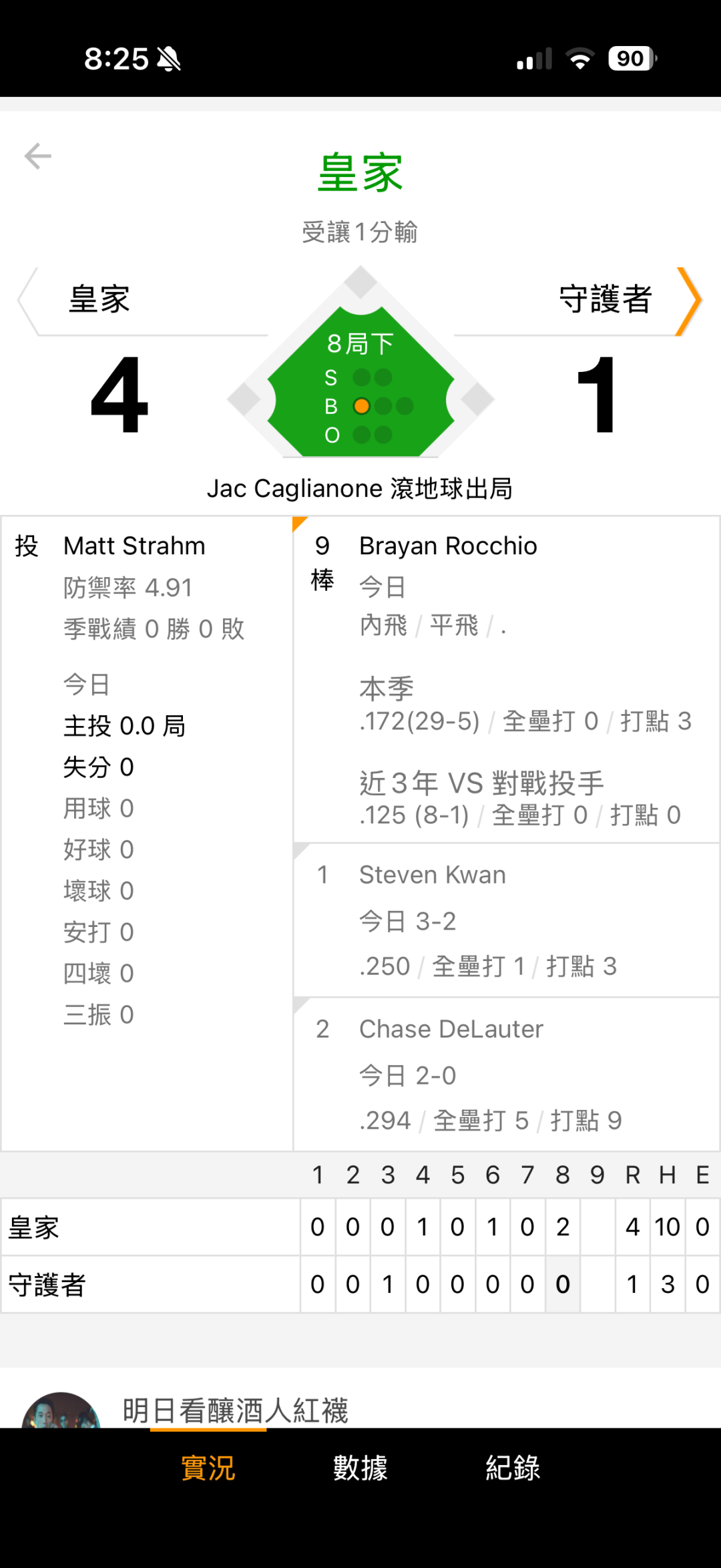The width and height of the screenshot is (721, 1568).
Task: Expand batter Chase DeLauter's row
Action: pyautogui.click(x=506, y=1074)
